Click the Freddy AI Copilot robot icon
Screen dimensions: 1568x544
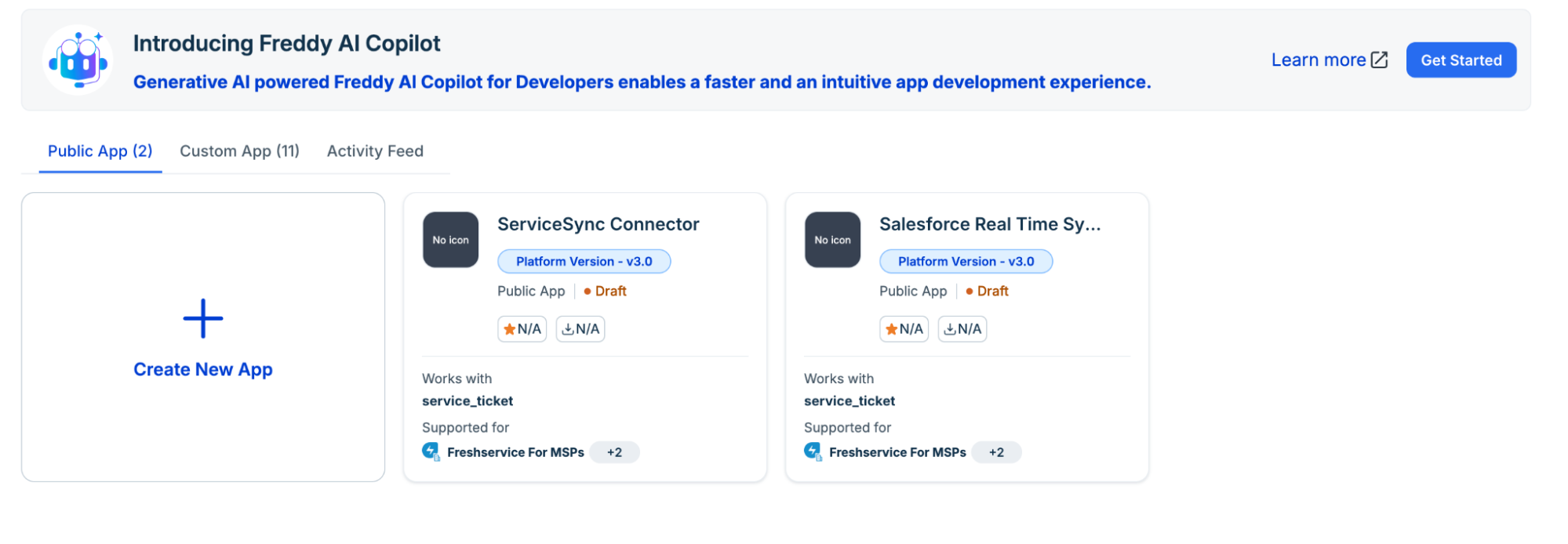[x=78, y=60]
